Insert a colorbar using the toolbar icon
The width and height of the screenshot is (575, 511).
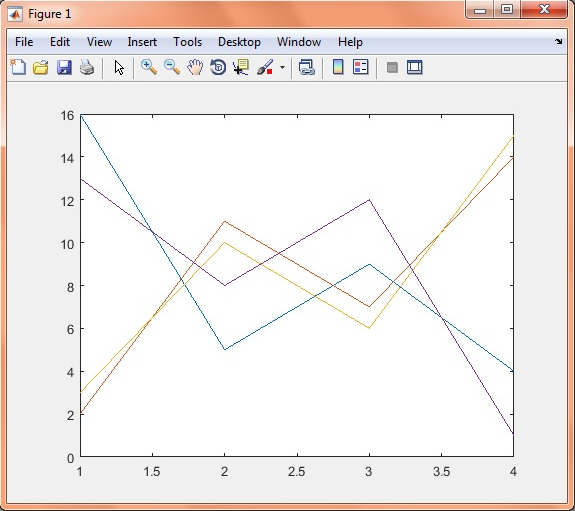click(x=338, y=67)
